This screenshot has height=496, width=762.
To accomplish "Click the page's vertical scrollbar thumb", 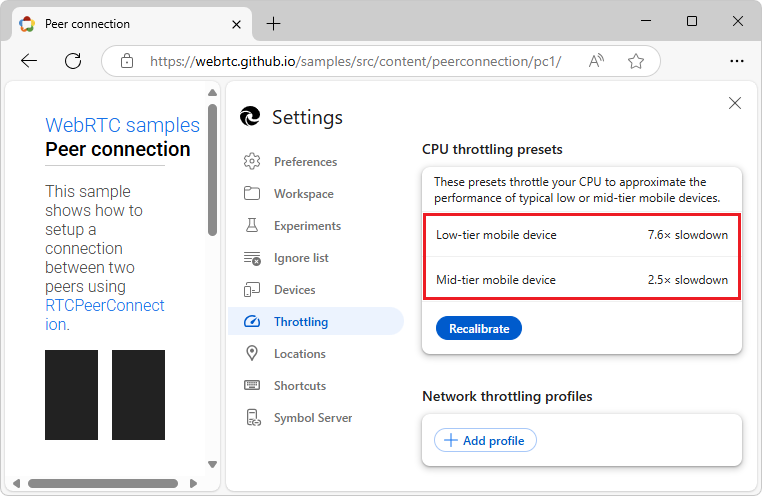I will click(x=212, y=170).
